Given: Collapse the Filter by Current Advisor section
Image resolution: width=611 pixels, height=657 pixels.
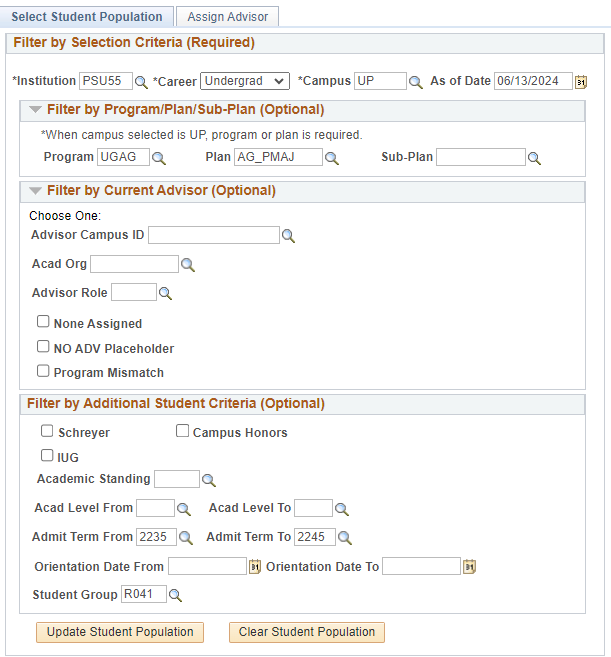Looking at the screenshot, I should [x=36, y=191].
